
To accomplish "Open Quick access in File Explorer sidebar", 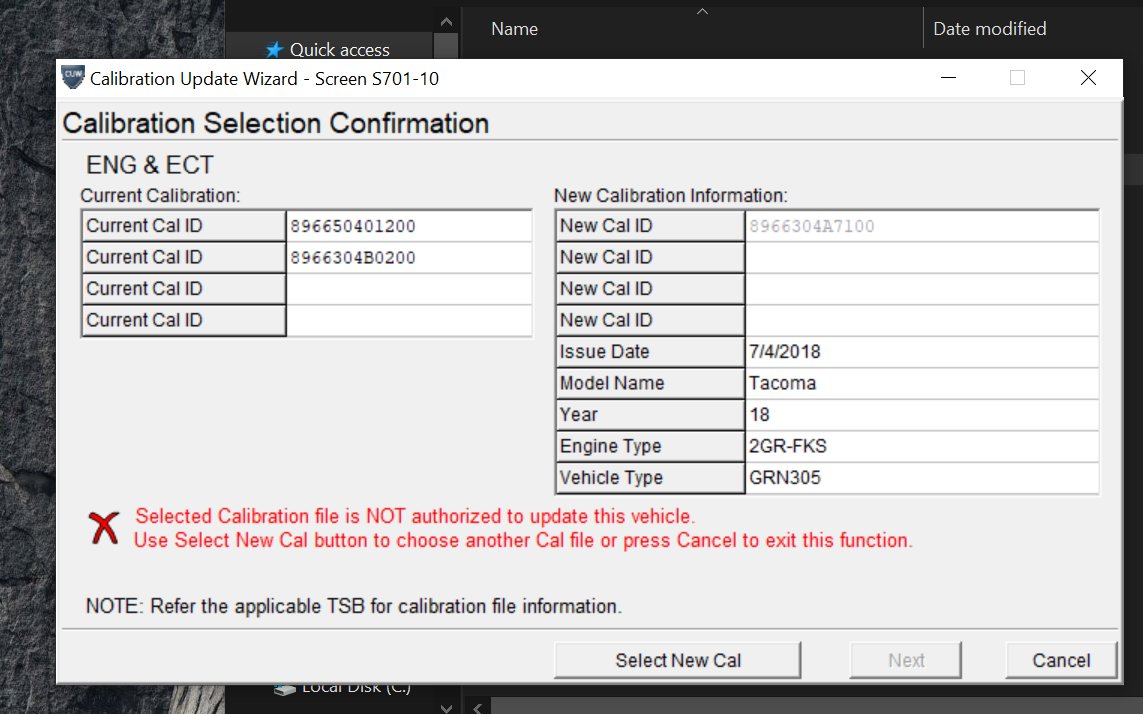I will coord(340,50).
